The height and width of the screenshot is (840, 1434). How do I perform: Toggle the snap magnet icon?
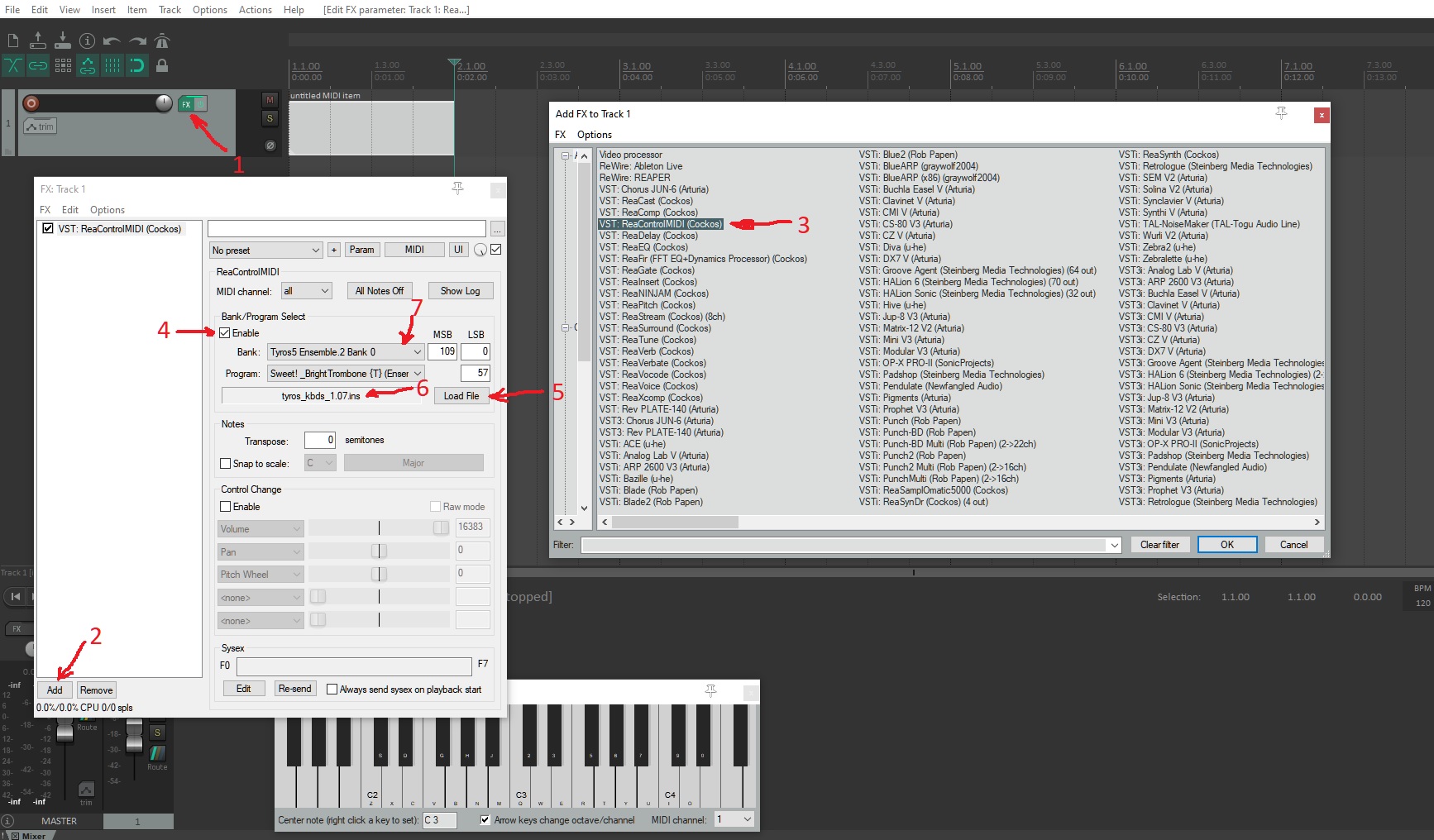137,65
